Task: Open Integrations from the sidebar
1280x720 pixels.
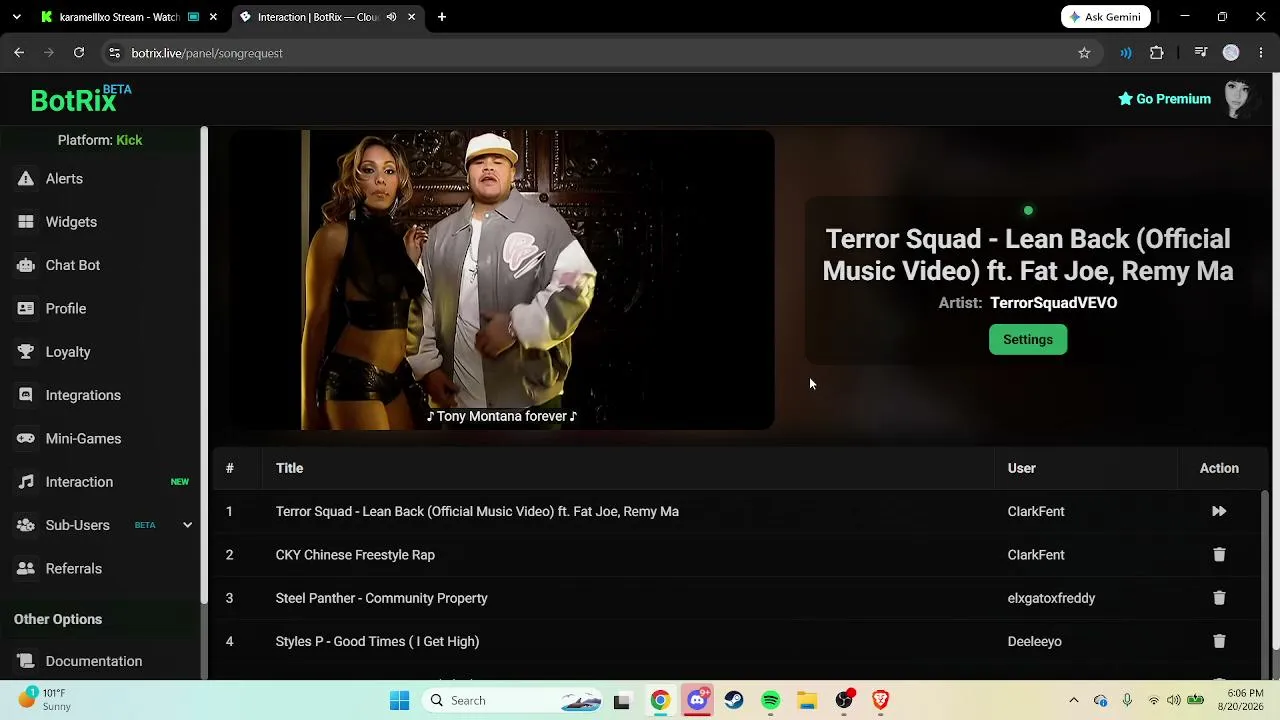Action: (x=83, y=395)
